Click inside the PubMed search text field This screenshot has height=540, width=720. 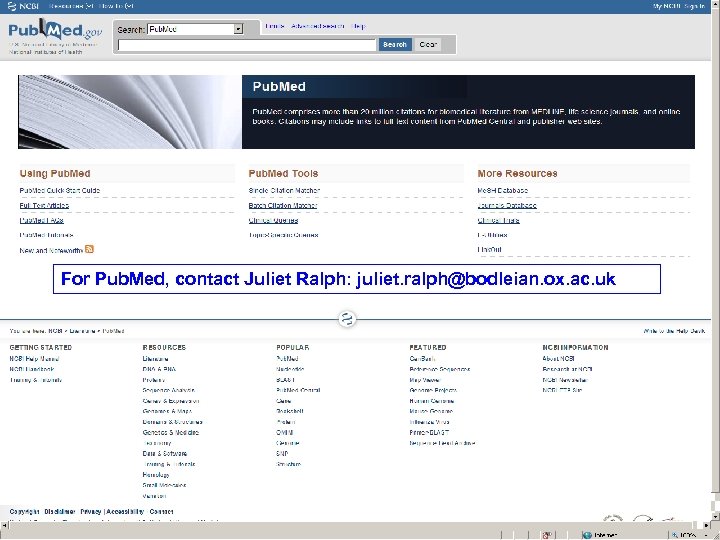pos(247,45)
